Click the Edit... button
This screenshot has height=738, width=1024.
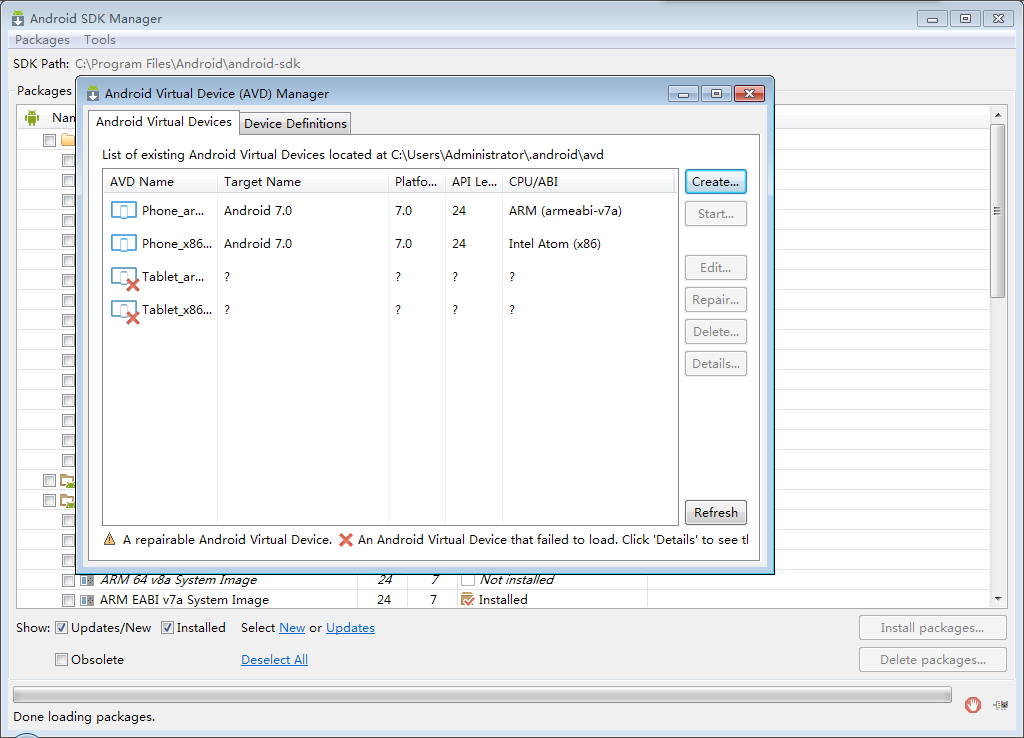pyautogui.click(x=716, y=268)
